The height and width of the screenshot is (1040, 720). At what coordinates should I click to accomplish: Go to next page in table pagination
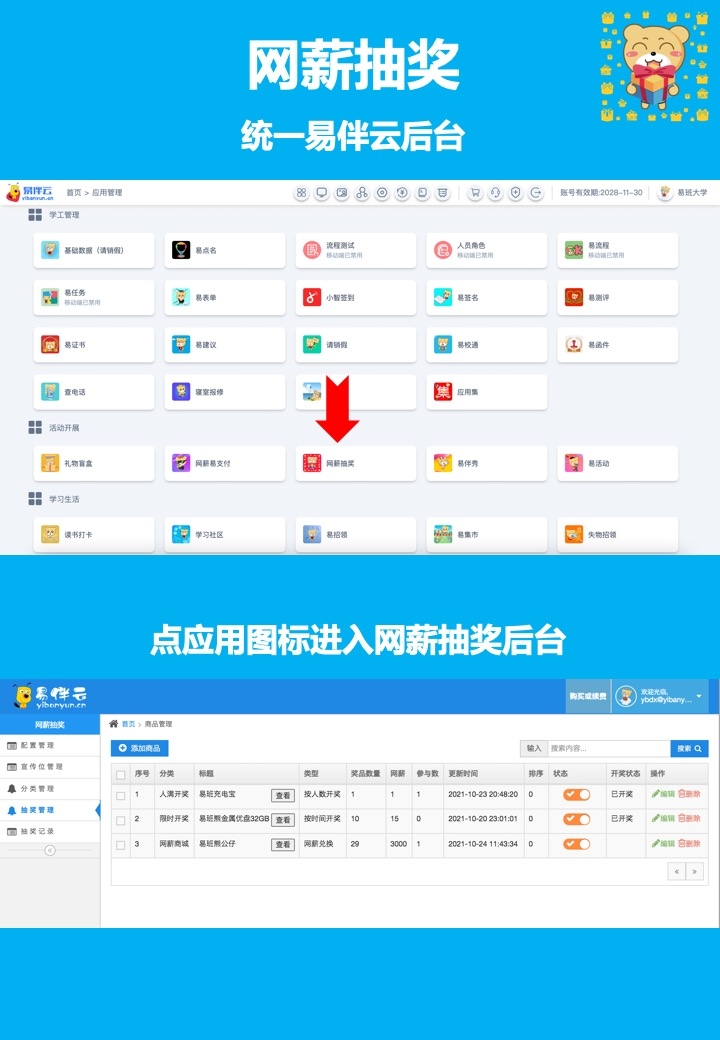694,872
